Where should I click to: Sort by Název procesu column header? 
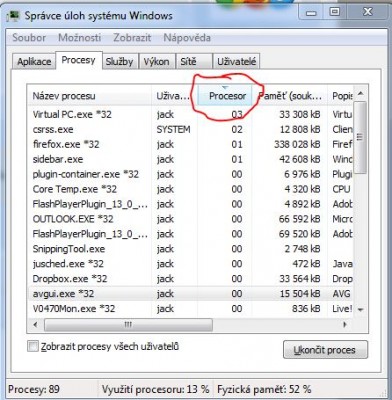pyautogui.click(x=89, y=96)
